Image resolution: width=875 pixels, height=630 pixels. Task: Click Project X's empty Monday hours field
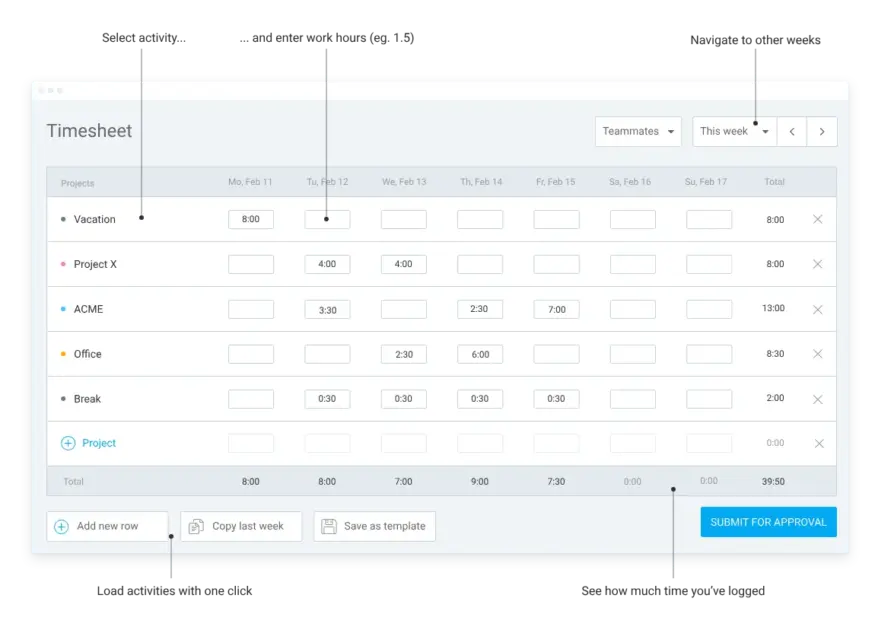pyautogui.click(x=251, y=264)
